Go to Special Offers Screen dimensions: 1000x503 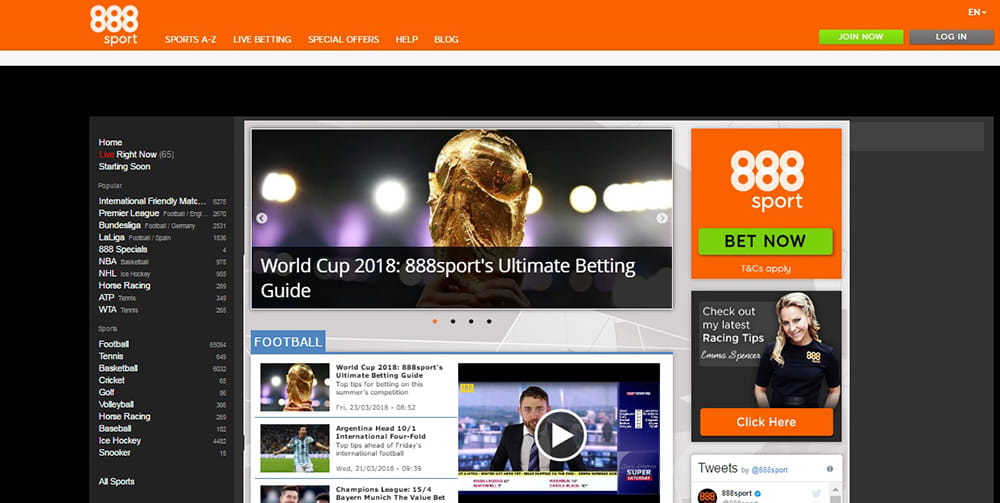pyautogui.click(x=343, y=40)
